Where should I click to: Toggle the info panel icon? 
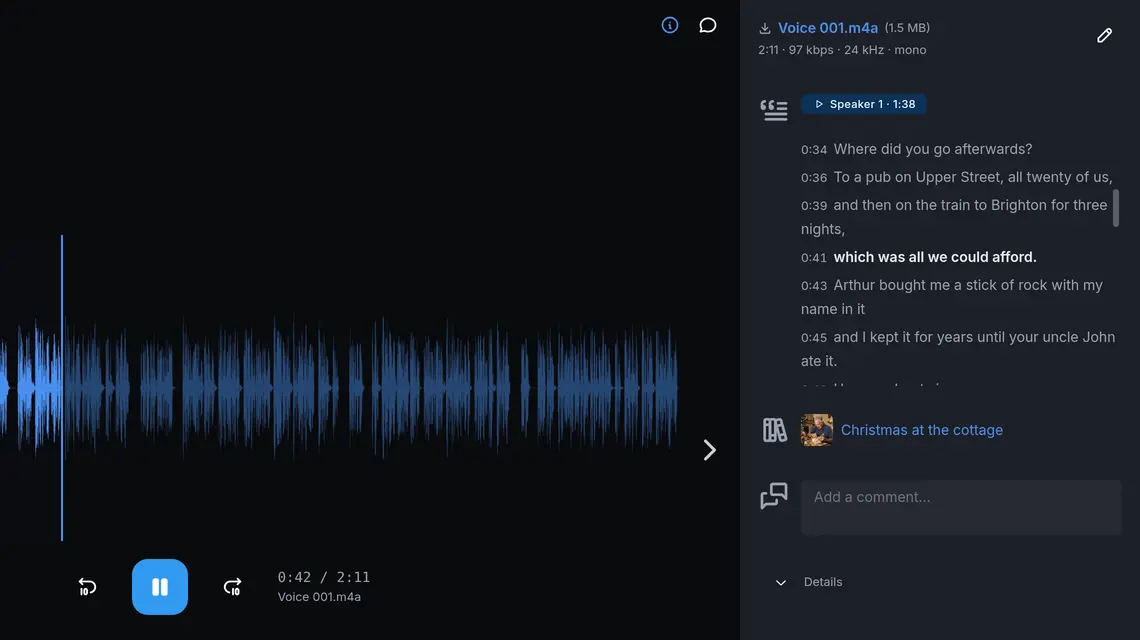point(670,25)
